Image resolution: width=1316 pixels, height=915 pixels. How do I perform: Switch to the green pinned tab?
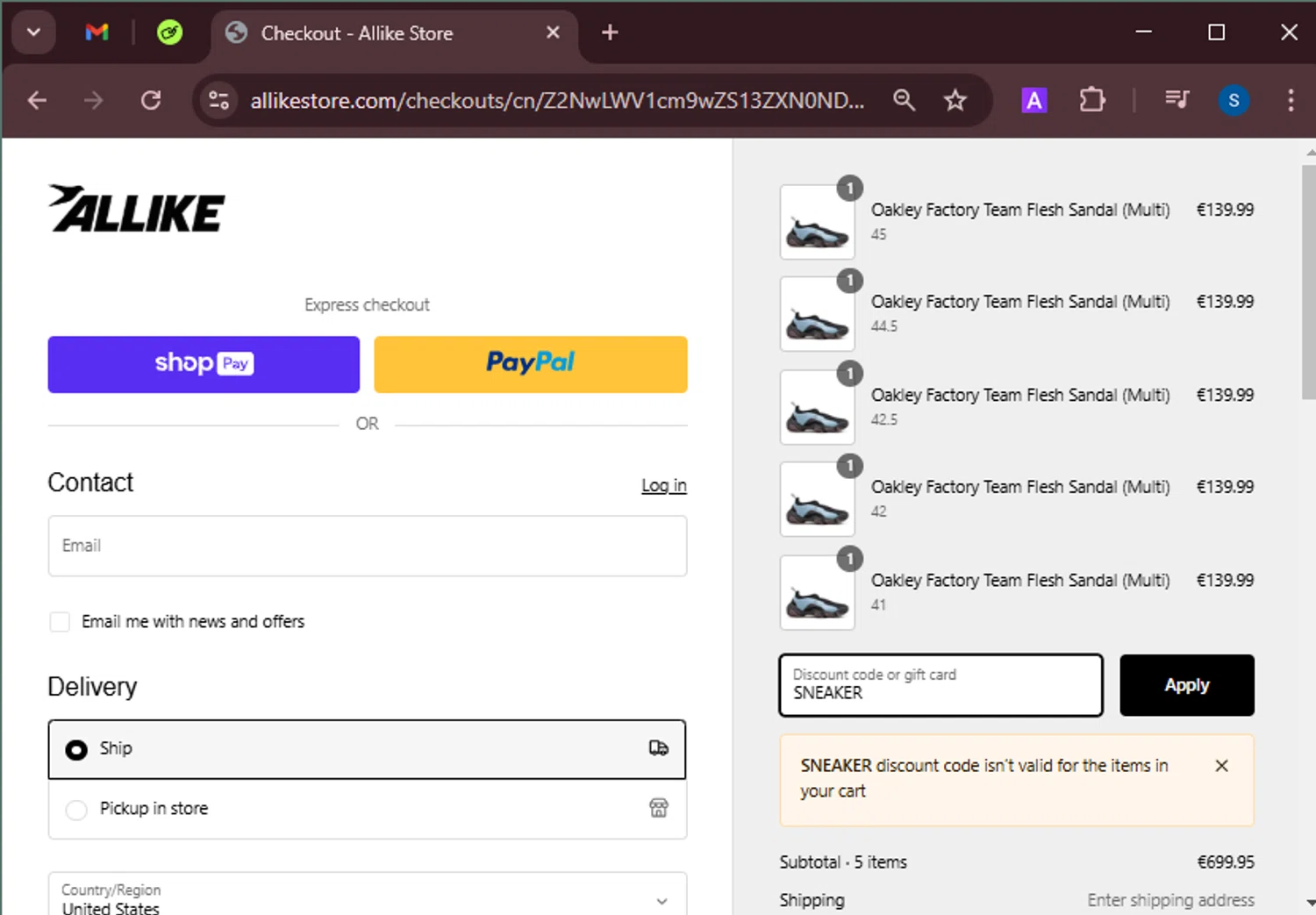[x=169, y=32]
